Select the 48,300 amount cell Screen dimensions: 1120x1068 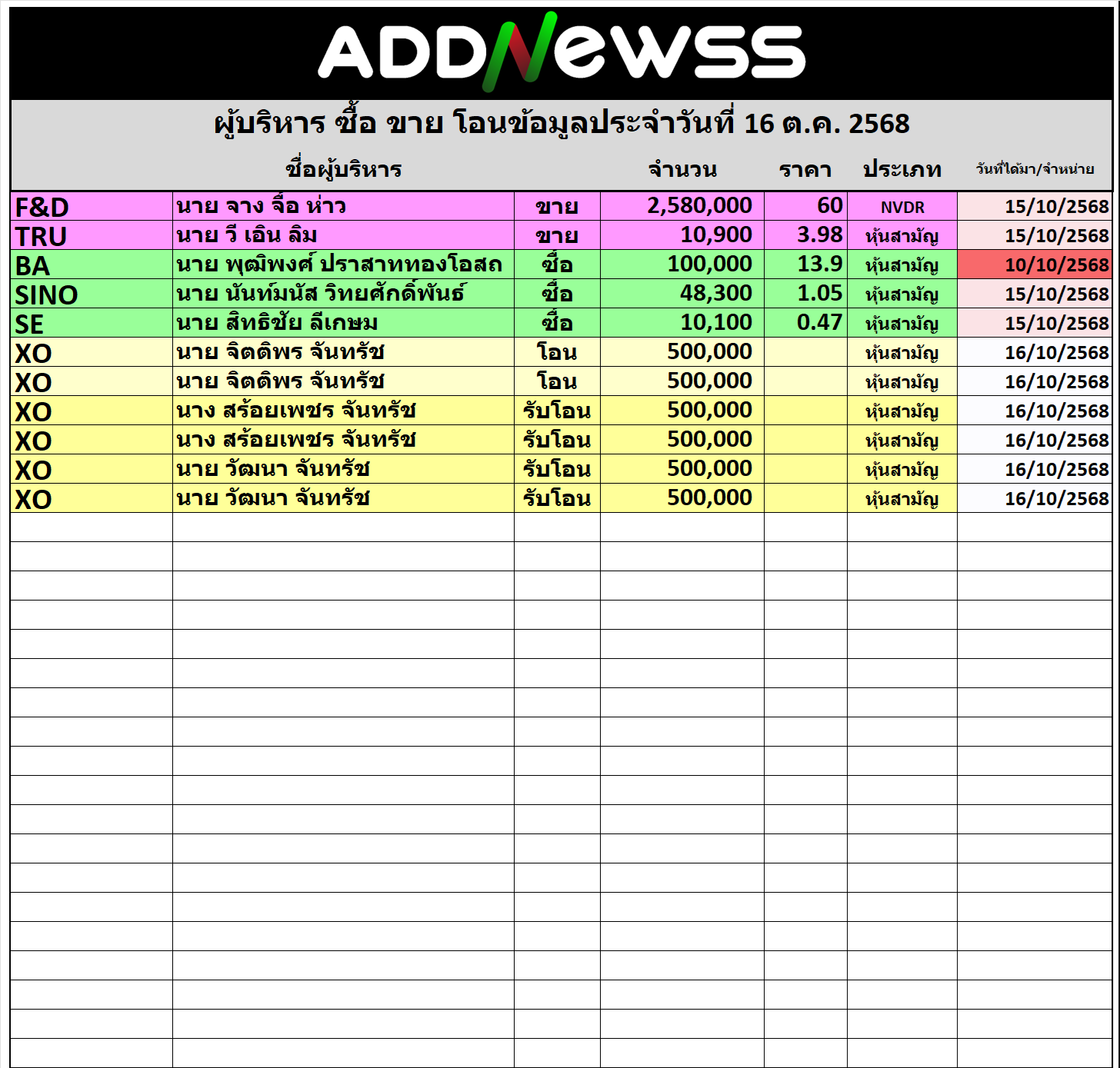click(682, 294)
